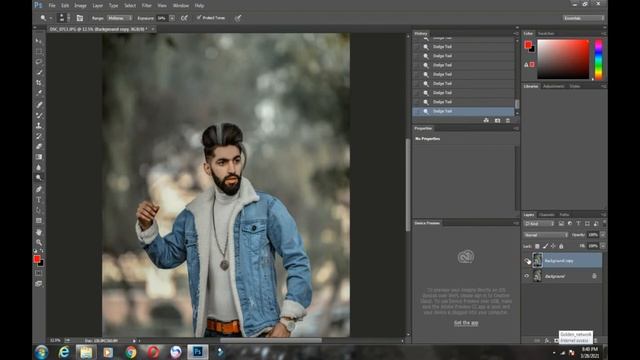The height and width of the screenshot is (360, 640).
Task: Select the Zoom tool
Action: pos(39,242)
